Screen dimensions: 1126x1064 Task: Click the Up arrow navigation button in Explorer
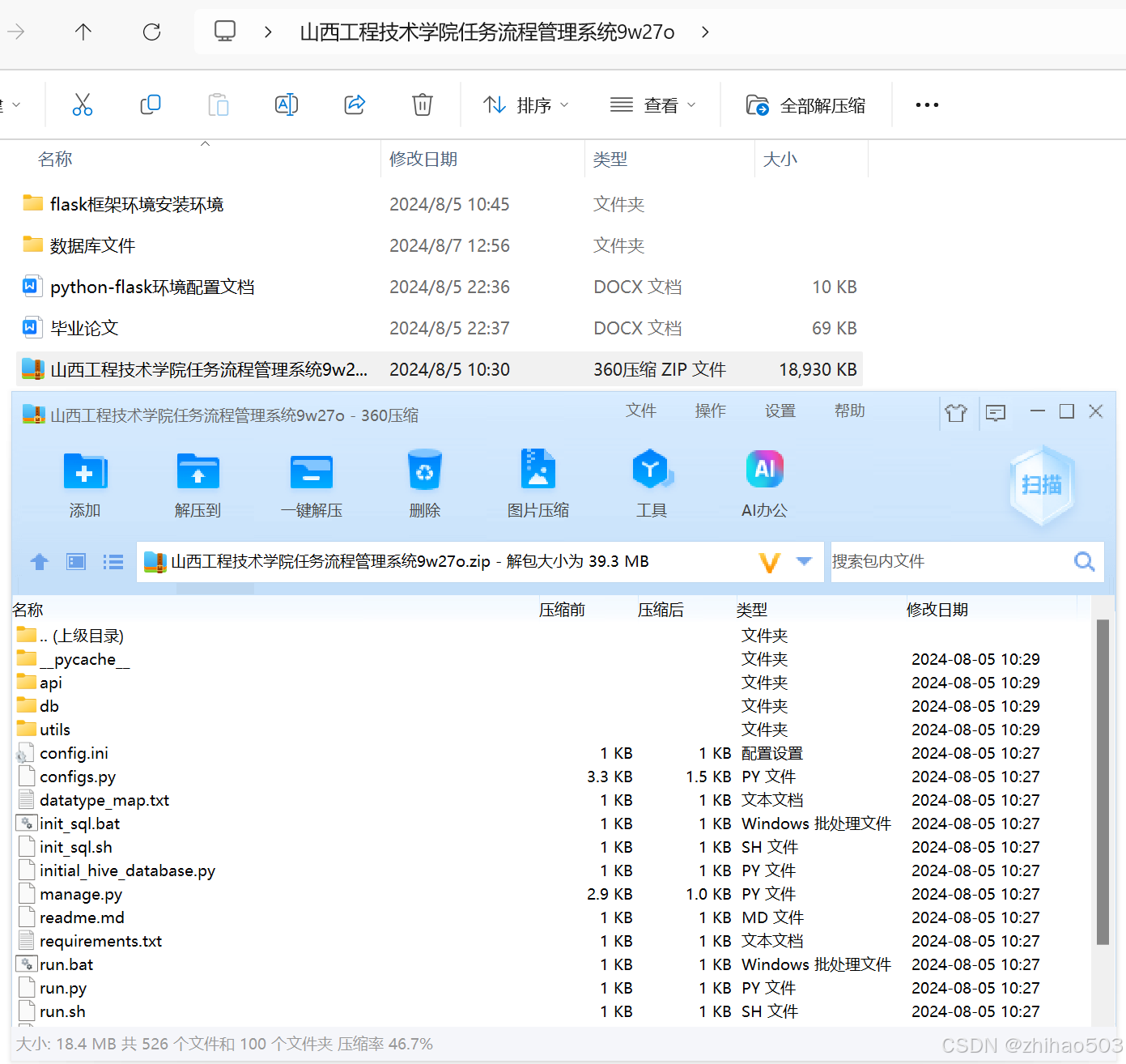(x=83, y=32)
